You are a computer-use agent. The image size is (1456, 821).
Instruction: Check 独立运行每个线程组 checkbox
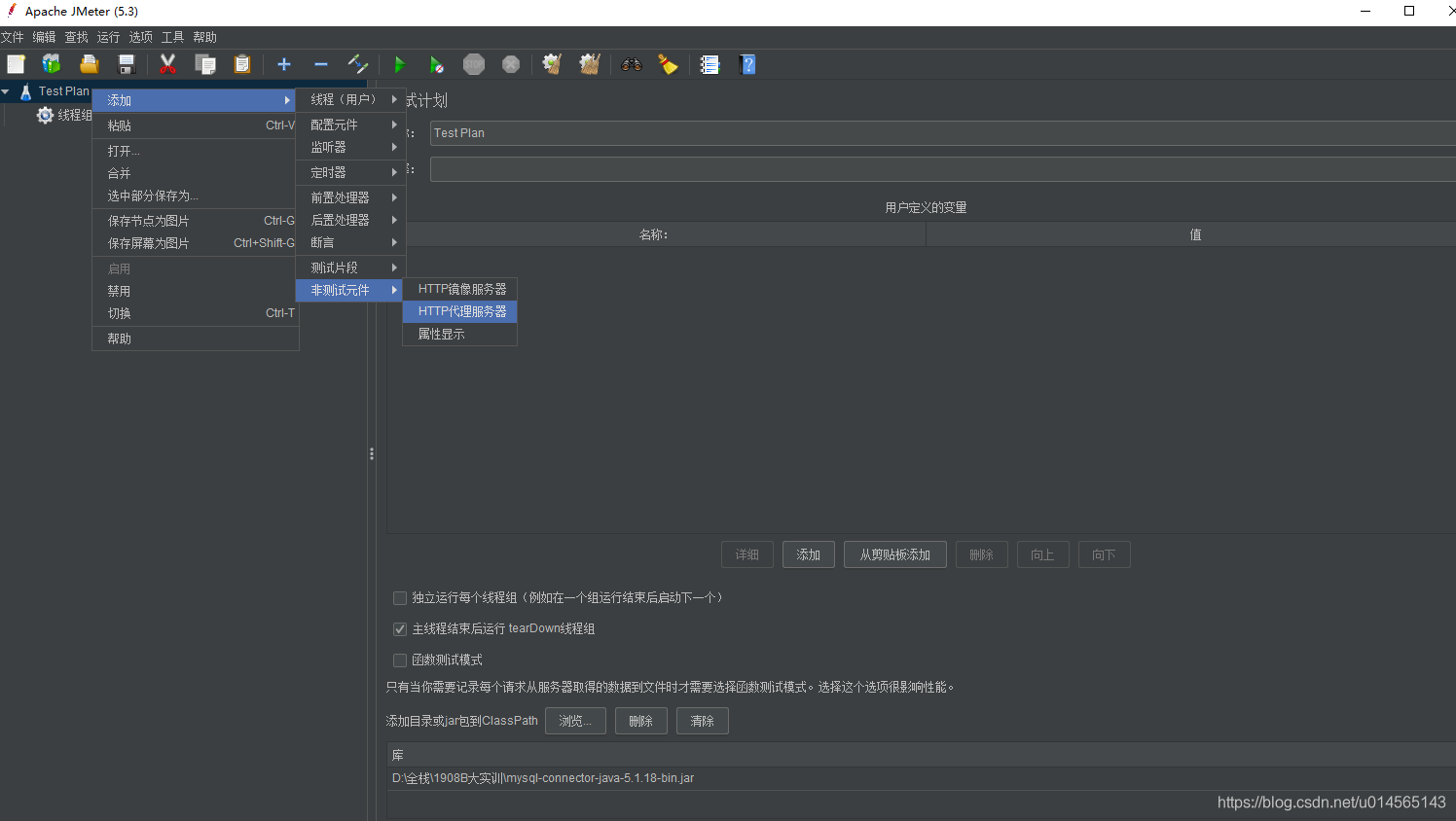click(x=399, y=598)
